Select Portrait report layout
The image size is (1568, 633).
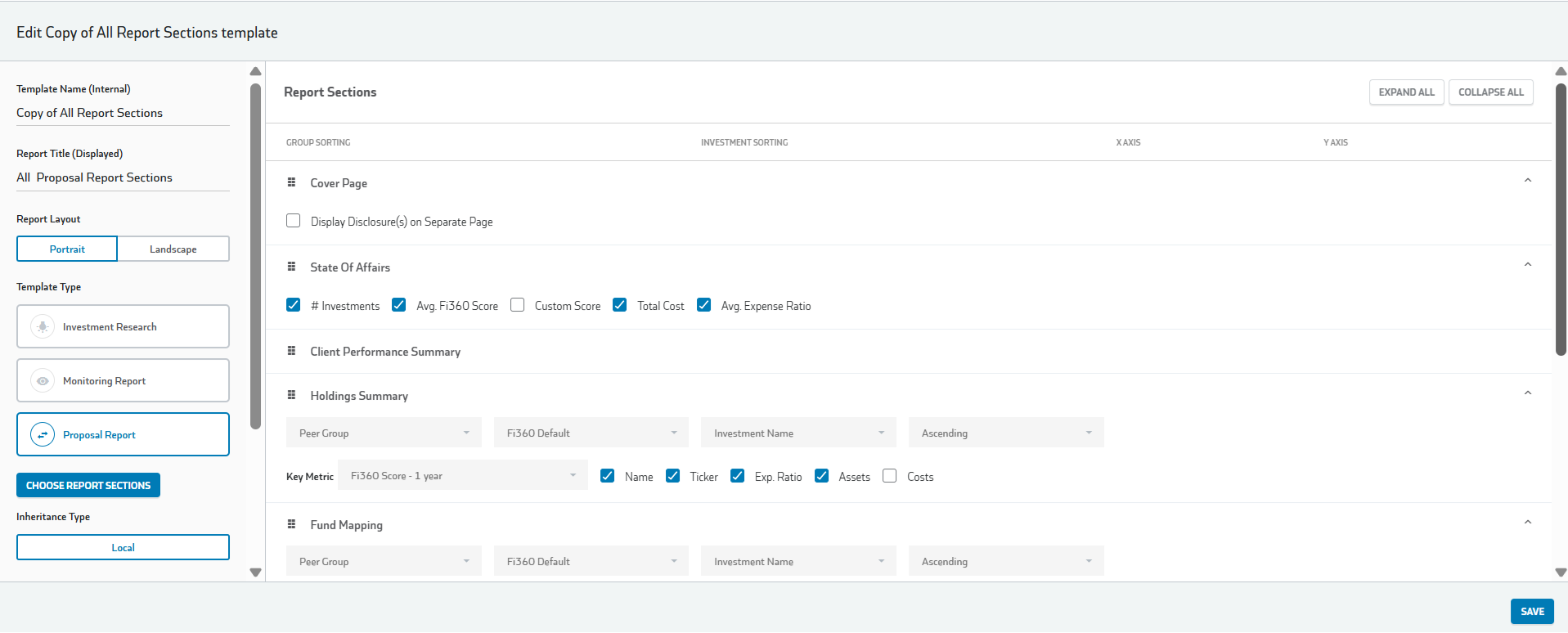pyautogui.click(x=67, y=249)
